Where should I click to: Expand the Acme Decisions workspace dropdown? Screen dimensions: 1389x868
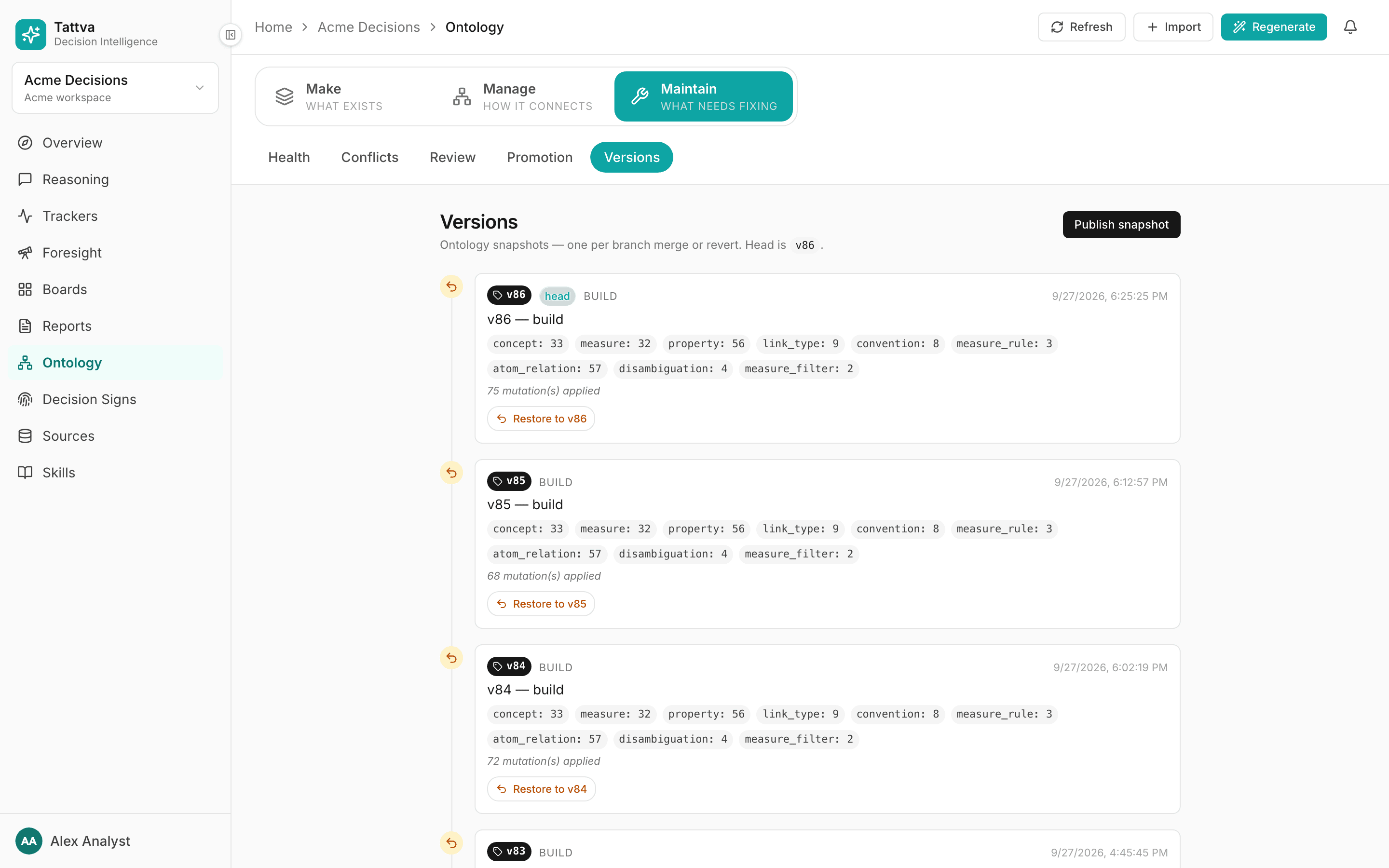(x=115, y=88)
